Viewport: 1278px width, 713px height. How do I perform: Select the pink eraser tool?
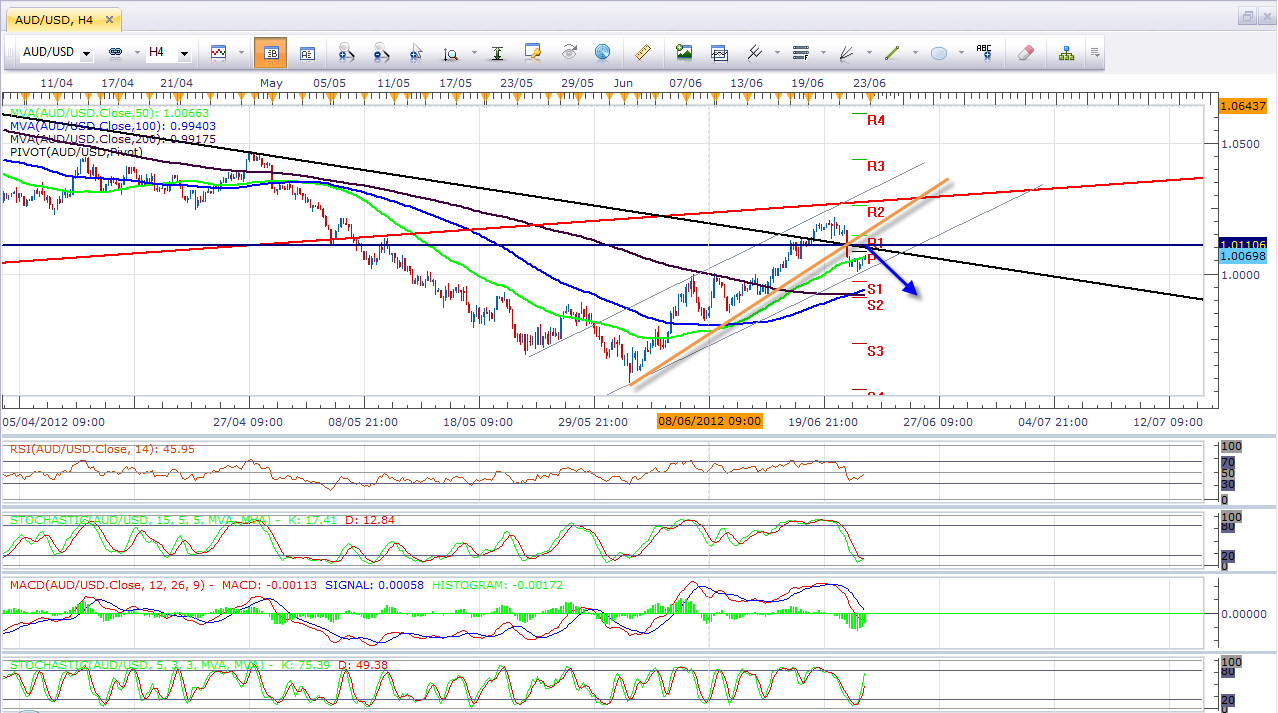(x=1025, y=52)
